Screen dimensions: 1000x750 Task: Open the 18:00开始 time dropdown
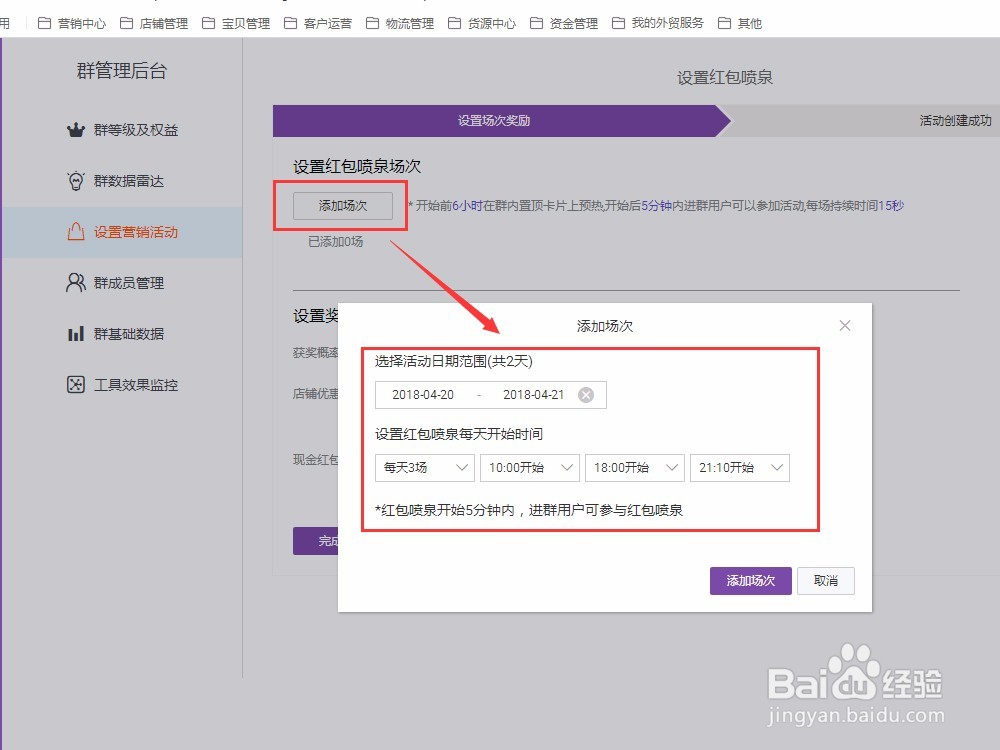pos(634,467)
